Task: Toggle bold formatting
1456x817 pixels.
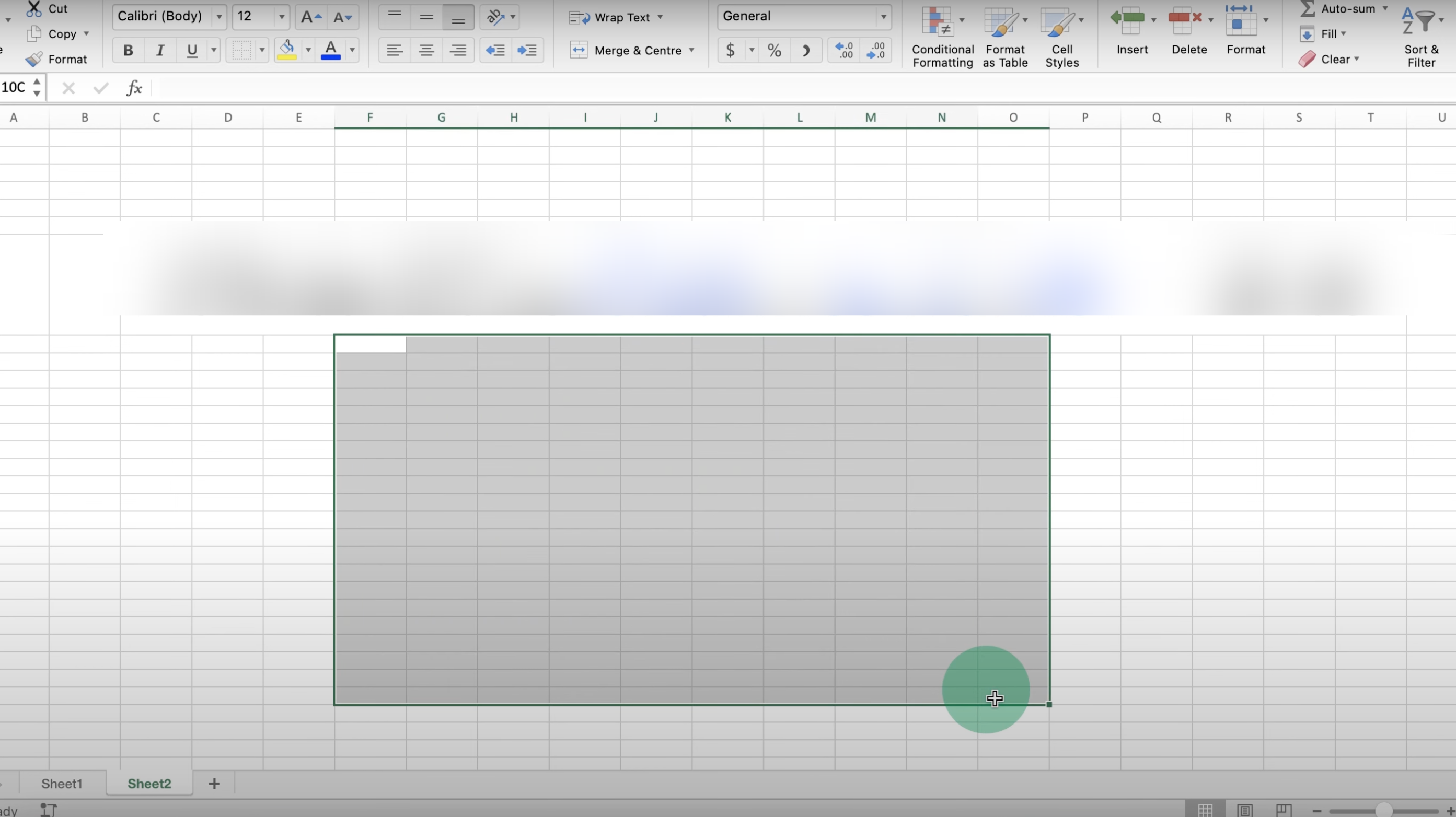Action: point(129,50)
